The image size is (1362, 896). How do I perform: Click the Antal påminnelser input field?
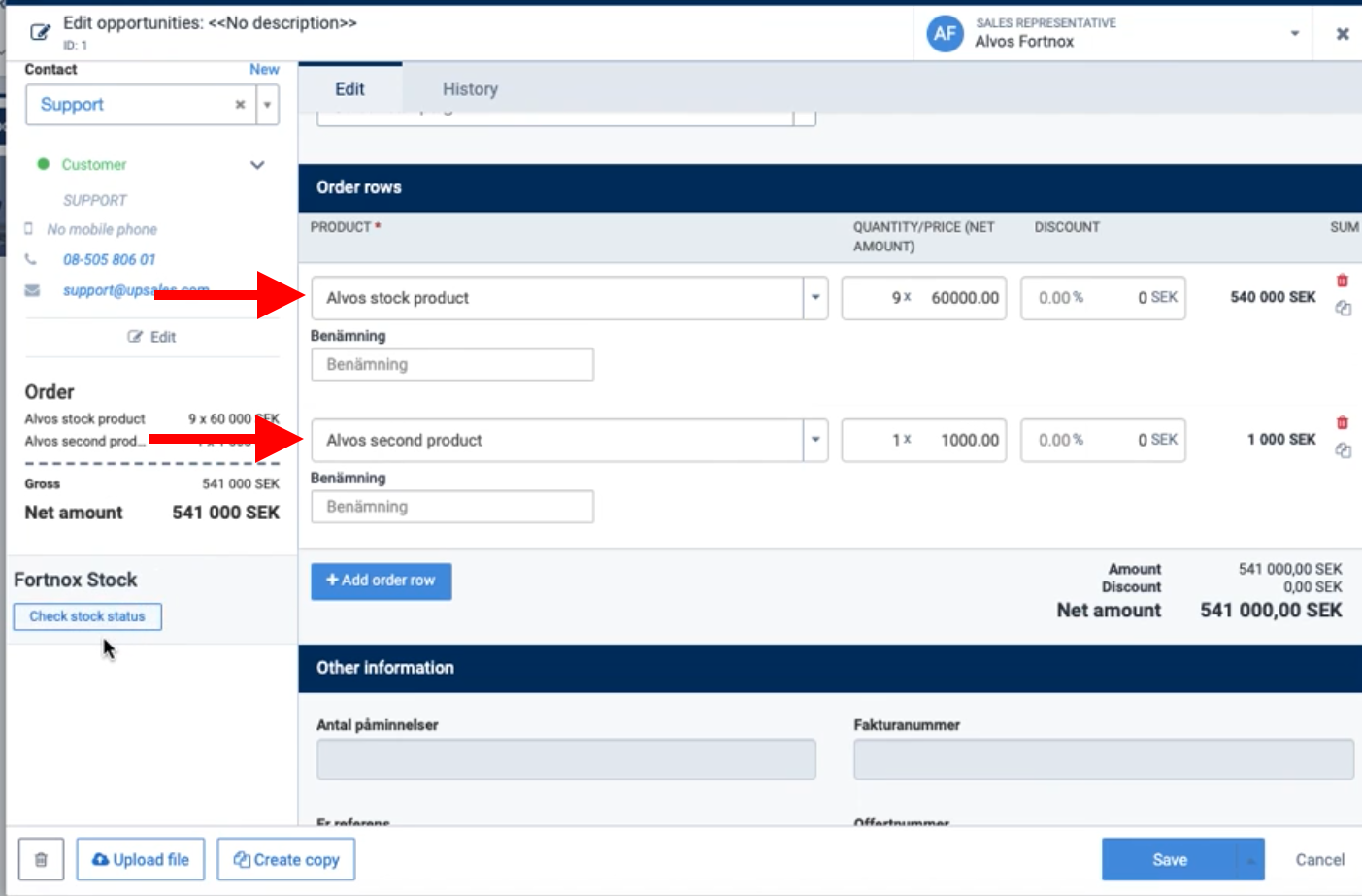pos(566,759)
